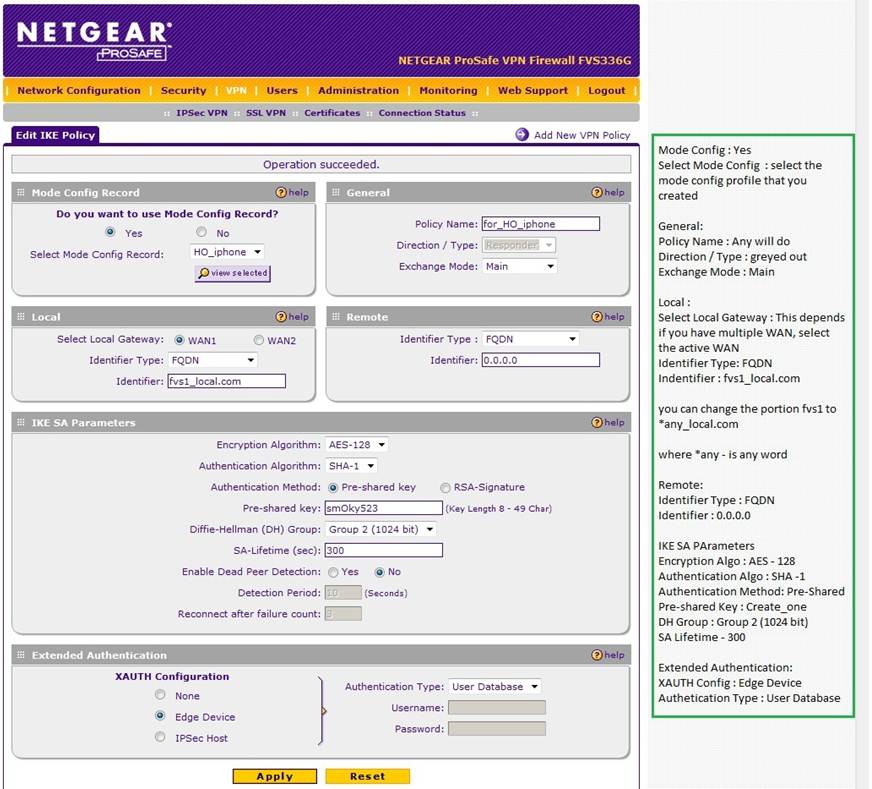Viewport: 872px width, 789px height.
Task: Click the Operation succeeded message
Action: tap(321, 165)
